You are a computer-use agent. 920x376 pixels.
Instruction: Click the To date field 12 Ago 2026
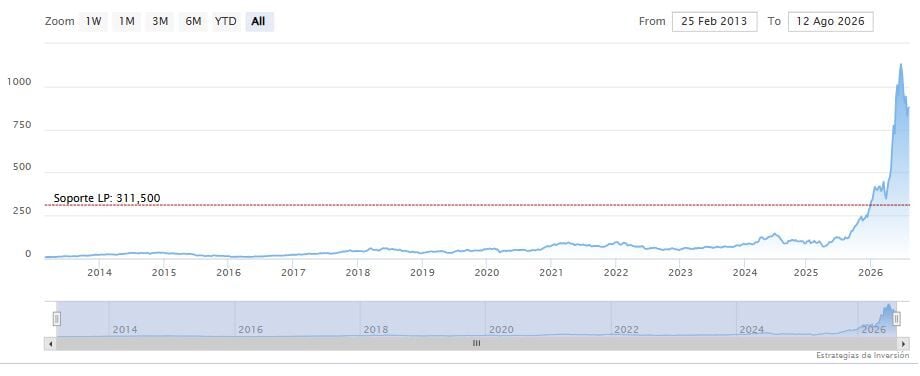pos(831,22)
